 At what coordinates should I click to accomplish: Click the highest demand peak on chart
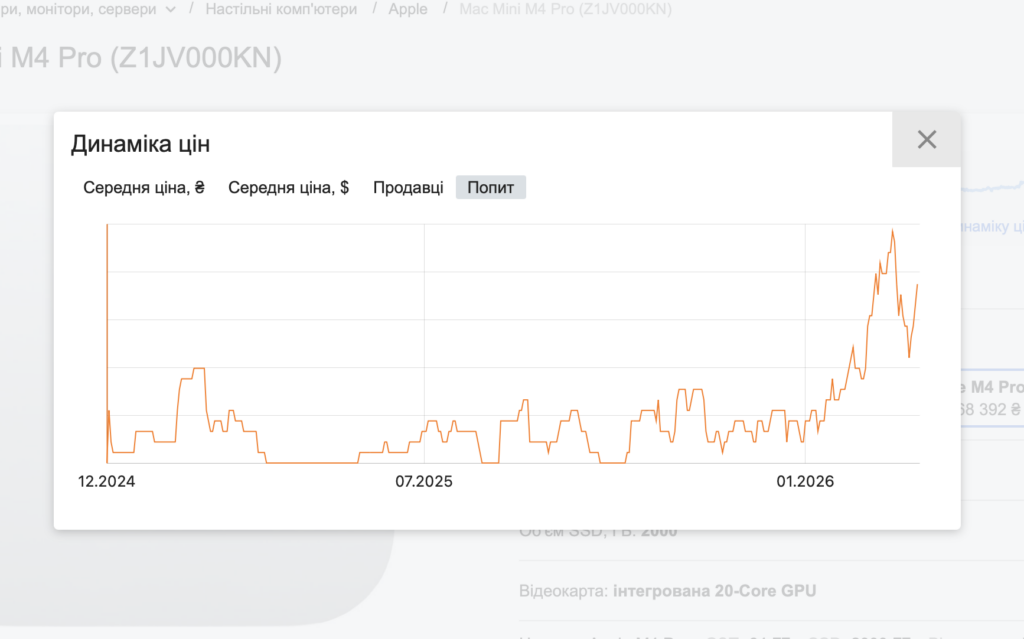892,231
